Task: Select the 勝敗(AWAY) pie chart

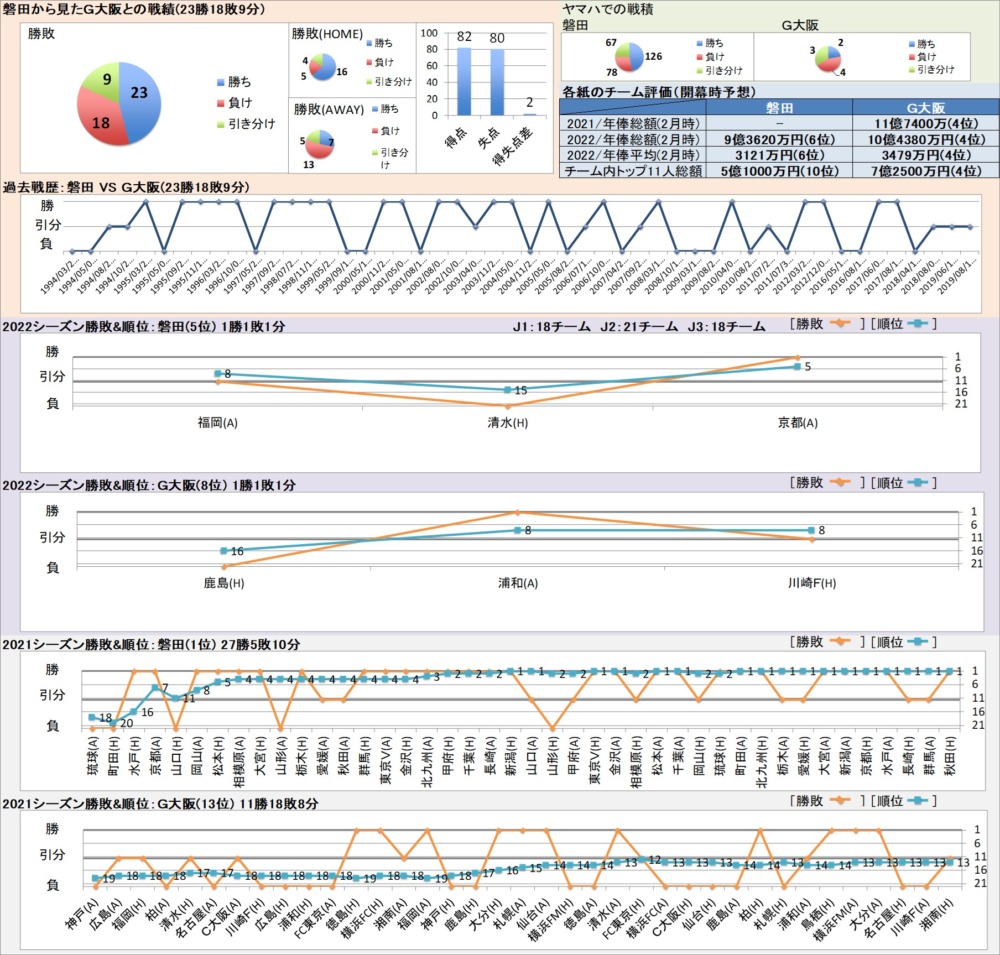Action: pyautogui.click(x=321, y=139)
